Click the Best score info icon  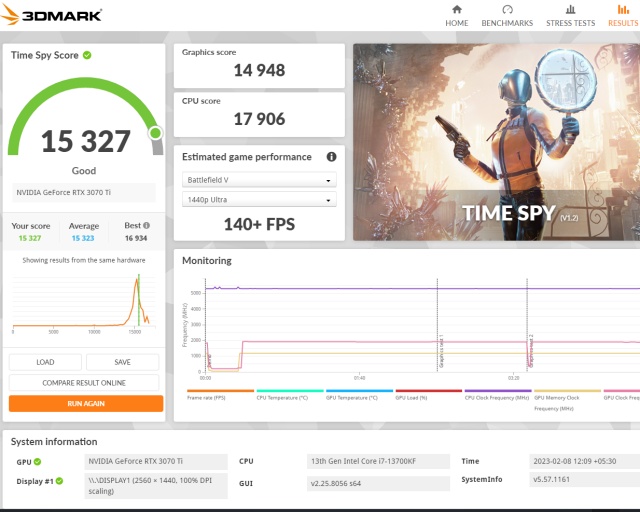(147, 225)
